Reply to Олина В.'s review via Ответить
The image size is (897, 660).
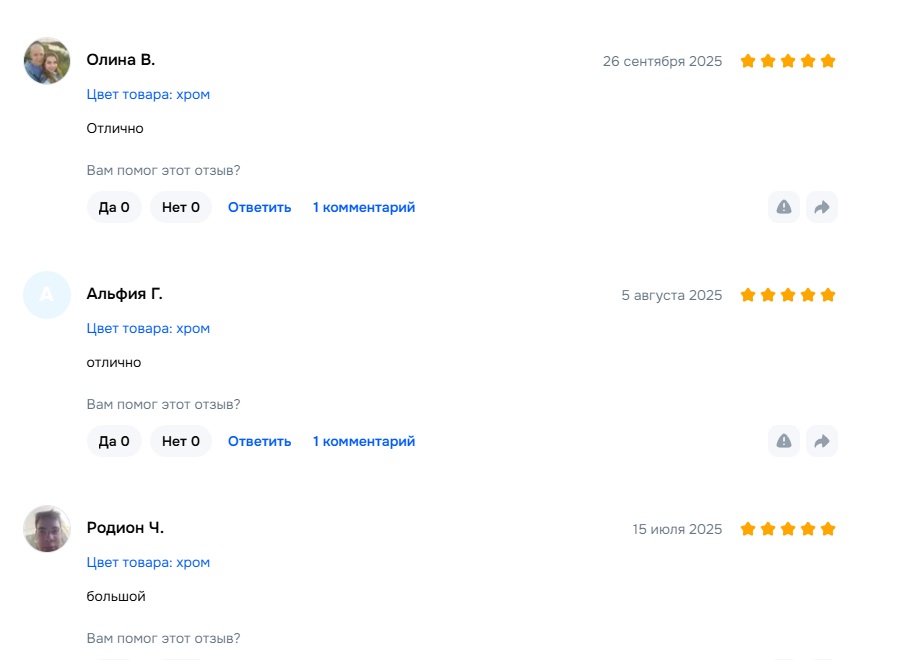coord(260,207)
